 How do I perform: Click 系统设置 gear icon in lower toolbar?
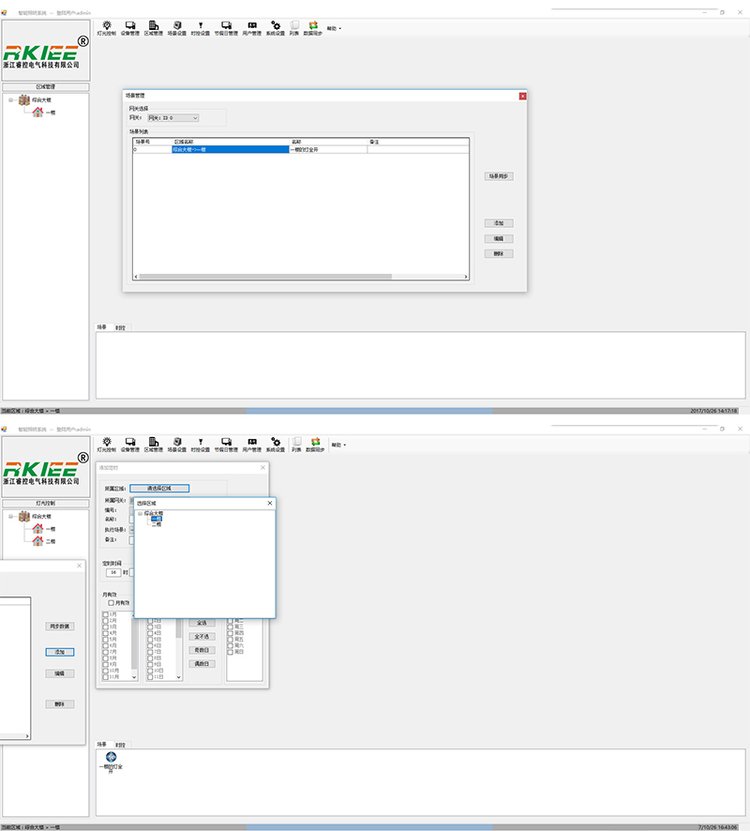point(275,444)
